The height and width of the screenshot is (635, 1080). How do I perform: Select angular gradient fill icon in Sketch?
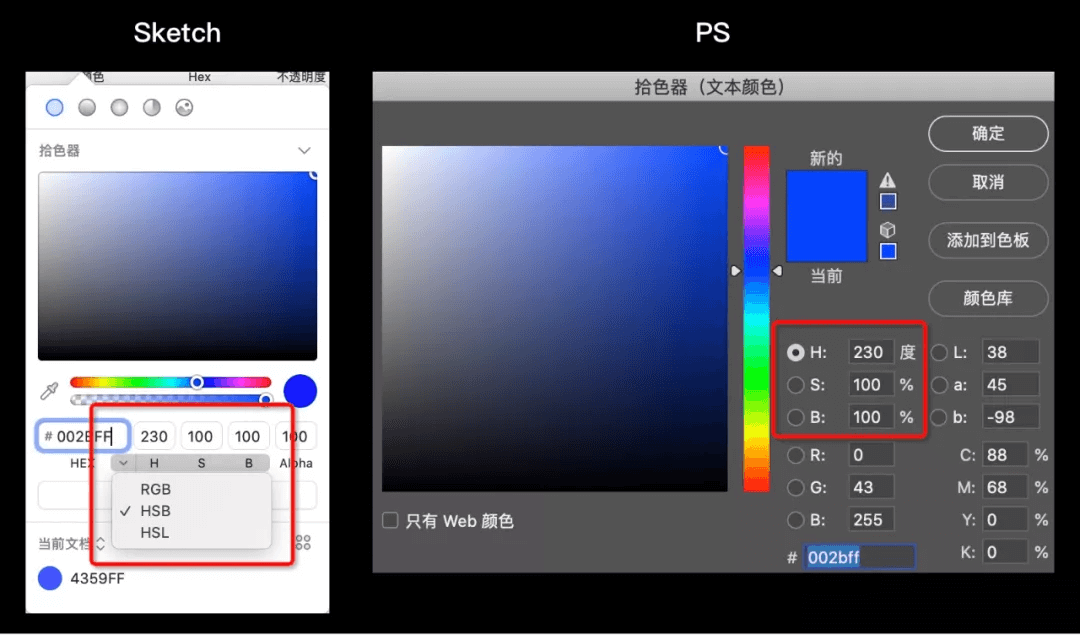tap(152, 107)
